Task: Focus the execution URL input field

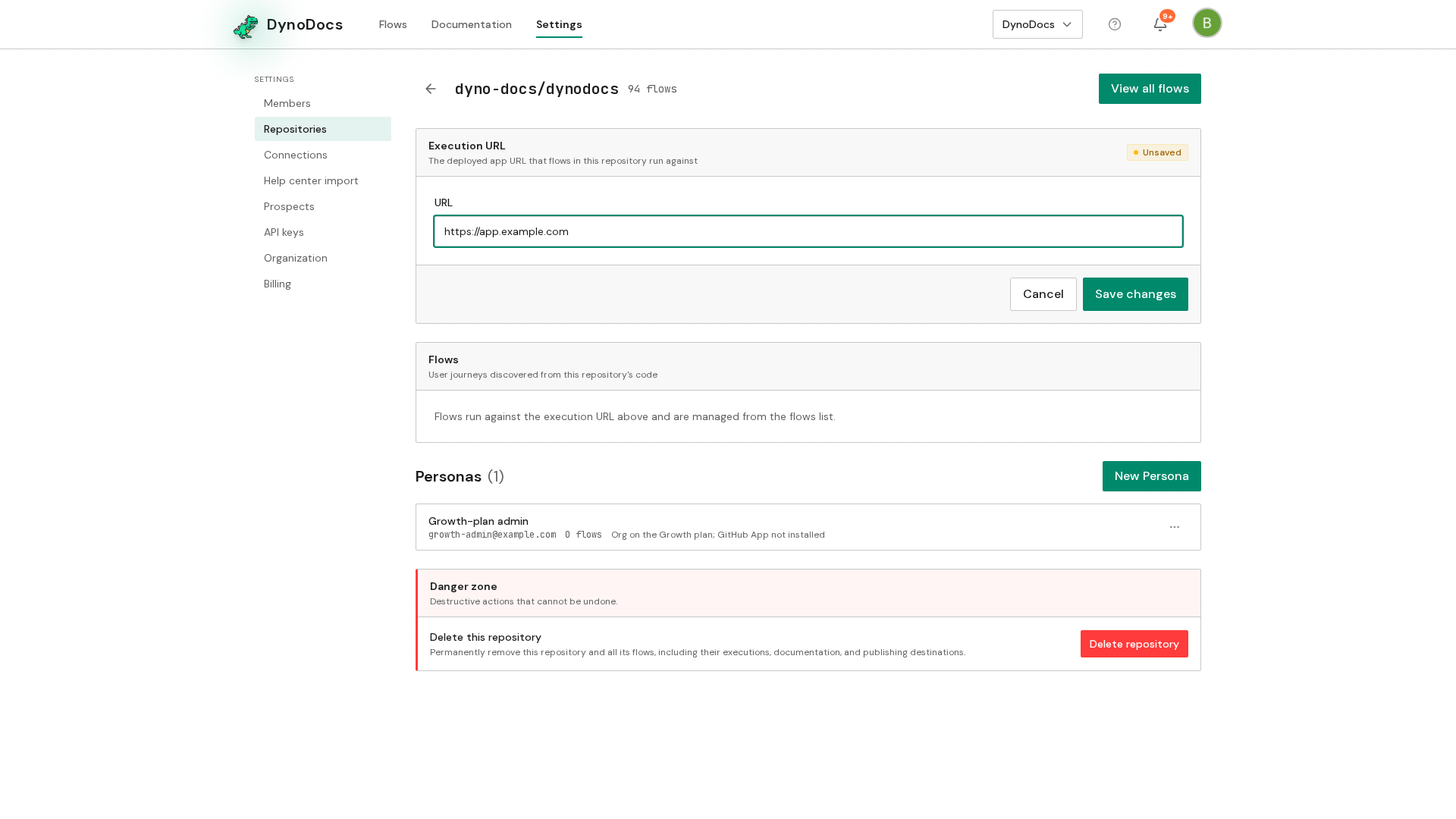Action: [808, 231]
